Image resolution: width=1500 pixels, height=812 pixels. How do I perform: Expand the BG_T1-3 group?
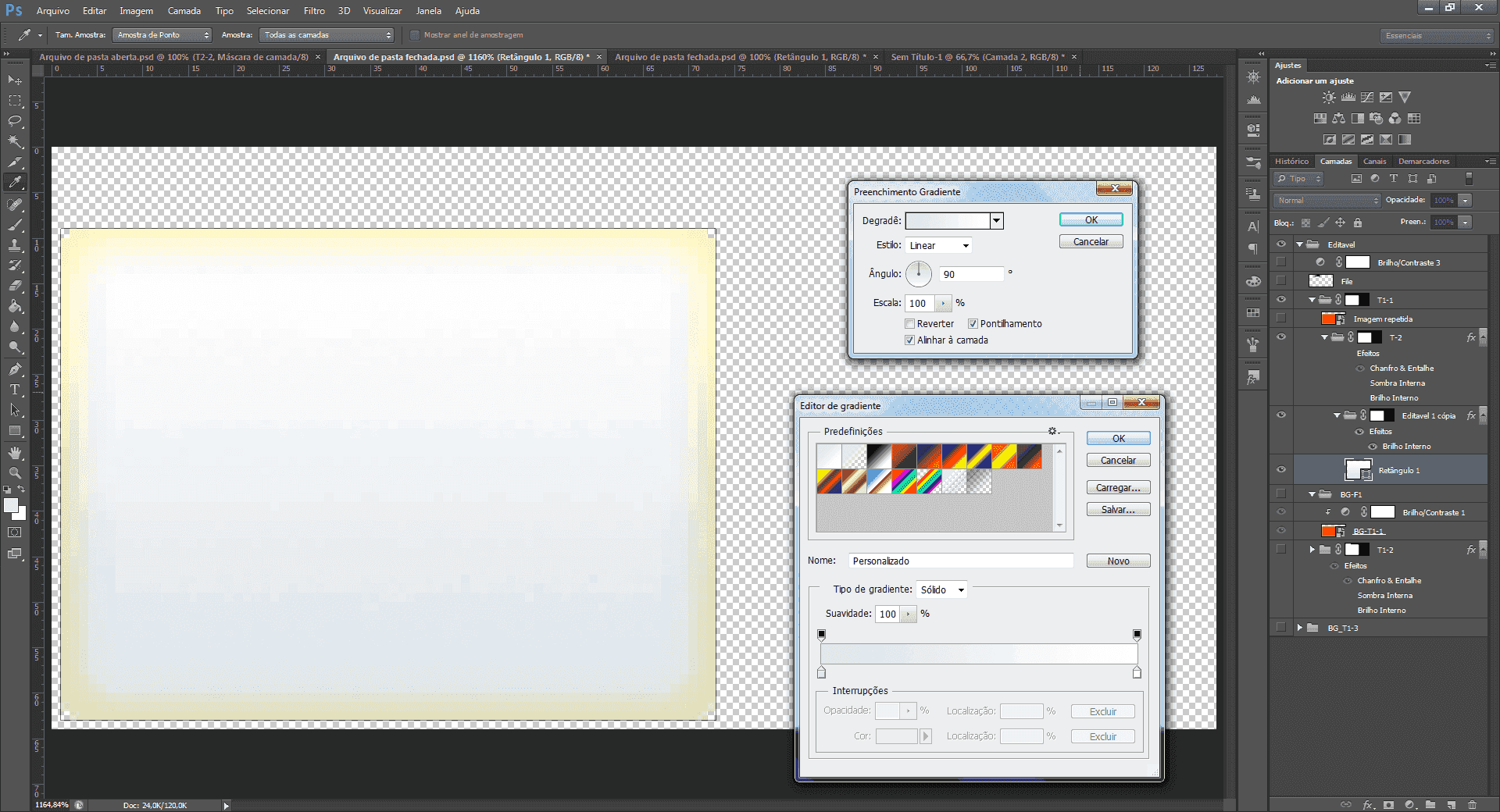click(x=1300, y=628)
